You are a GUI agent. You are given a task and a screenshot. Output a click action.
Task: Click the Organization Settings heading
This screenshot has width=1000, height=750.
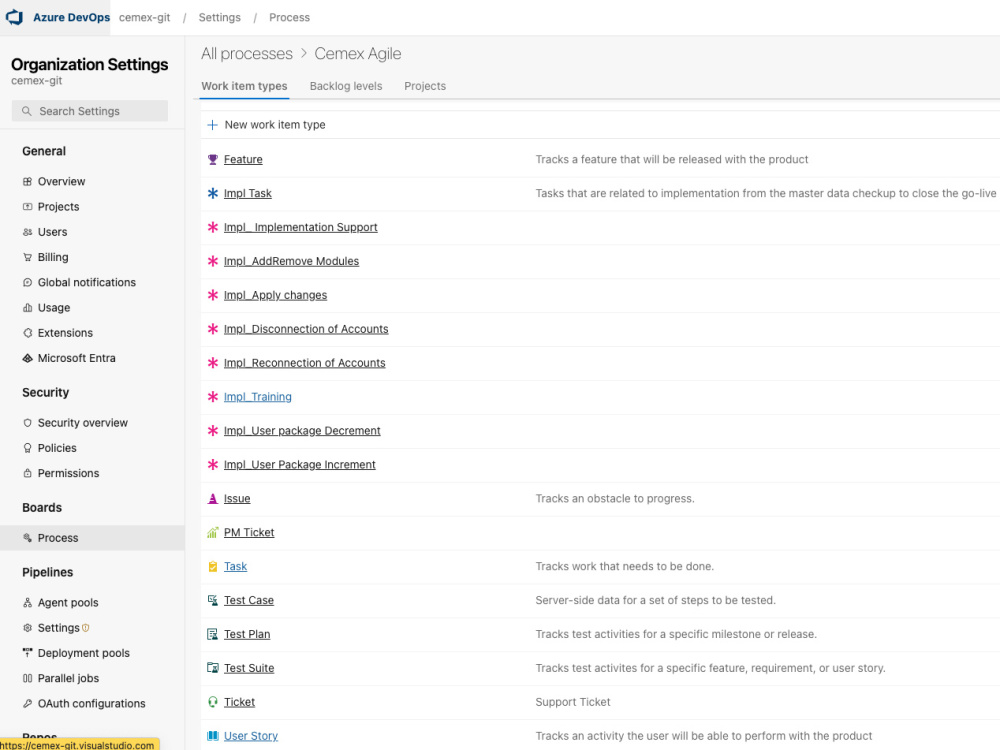[x=89, y=64]
